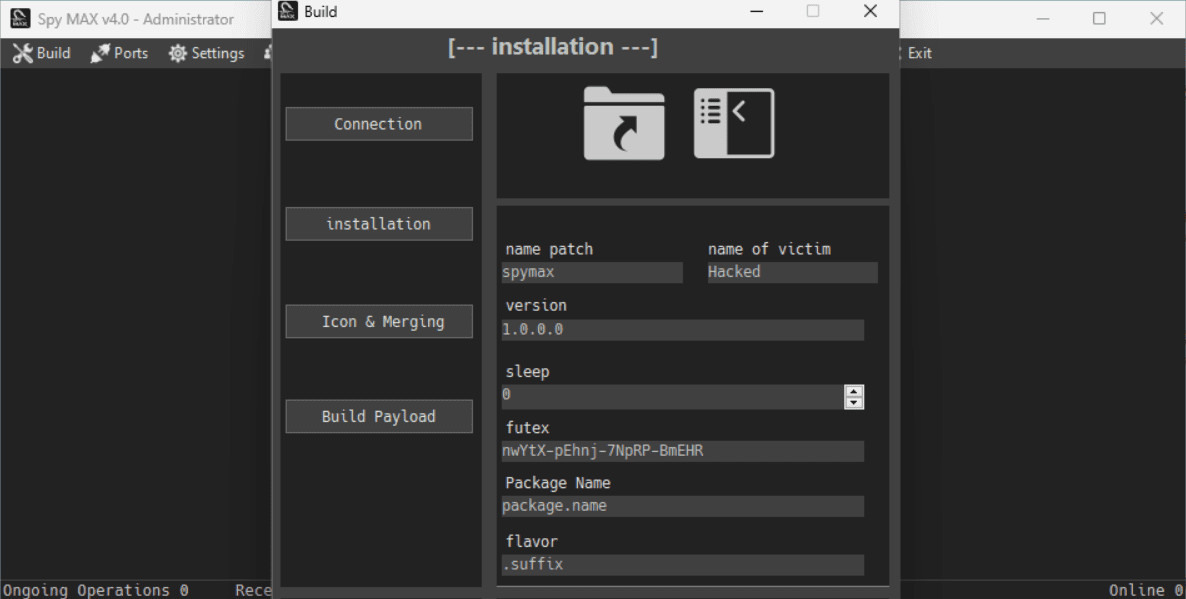The height and width of the screenshot is (599, 1186).
Task: Click inside the sleep numeric field
Action: (672, 396)
